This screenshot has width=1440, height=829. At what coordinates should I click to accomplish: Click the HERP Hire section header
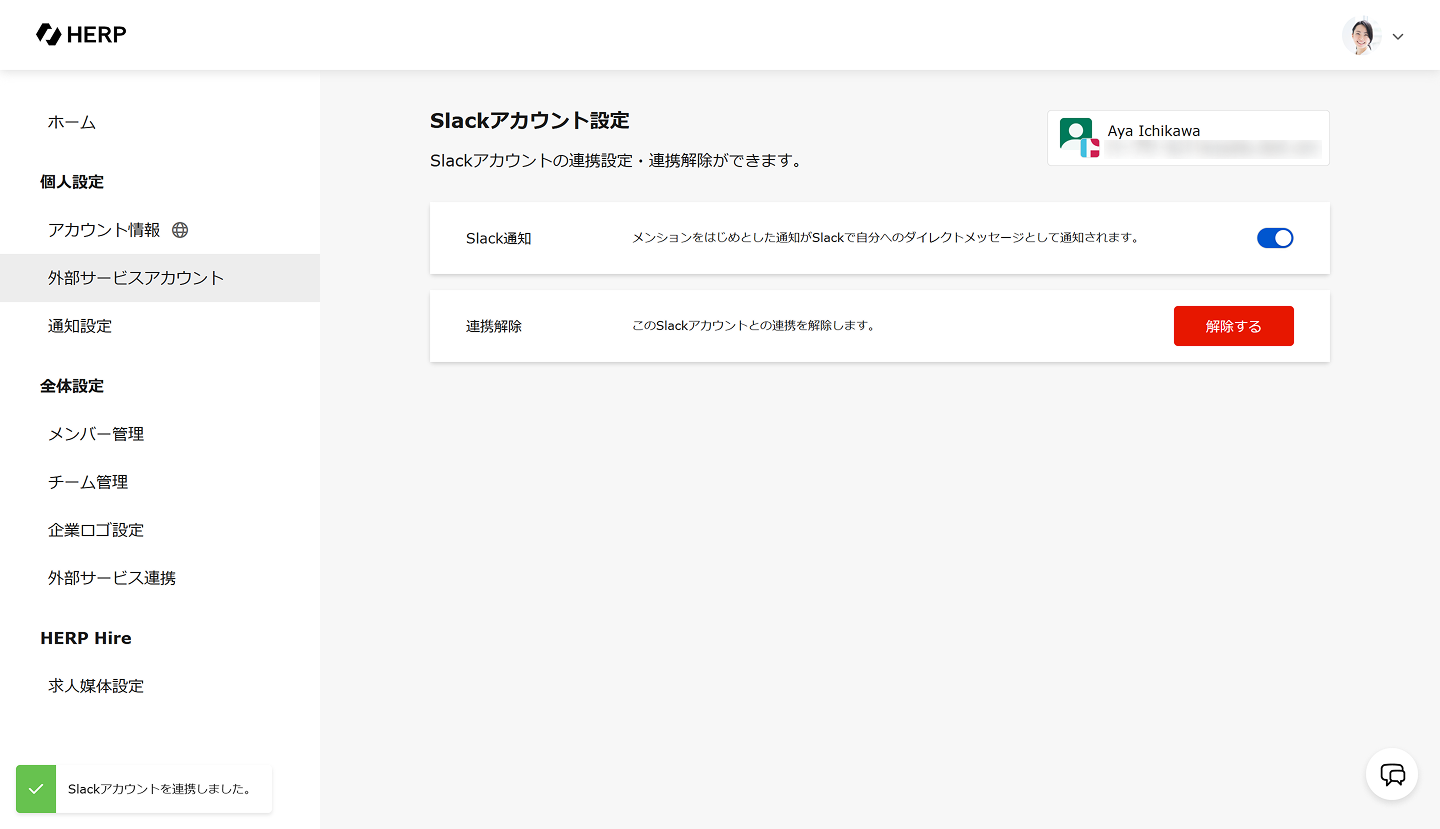pos(86,638)
